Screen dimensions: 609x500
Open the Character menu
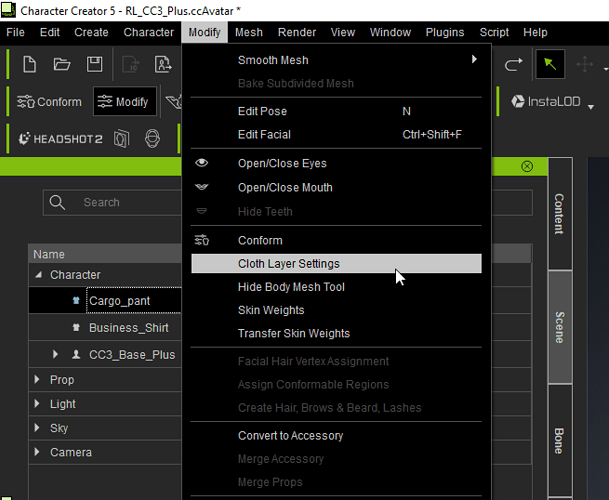point(149,32)
